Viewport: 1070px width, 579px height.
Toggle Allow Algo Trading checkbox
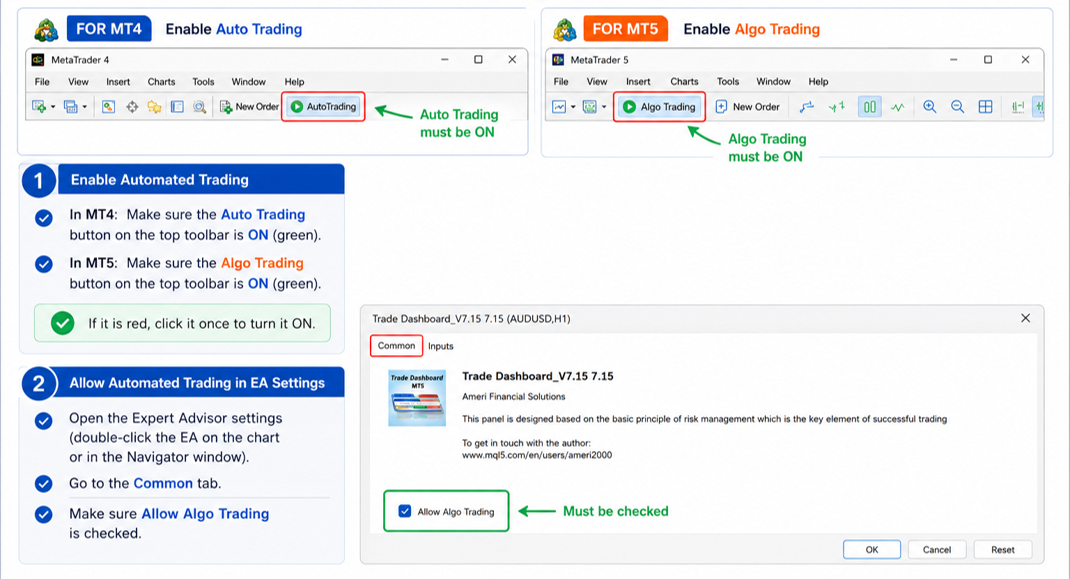click(405, 511)
